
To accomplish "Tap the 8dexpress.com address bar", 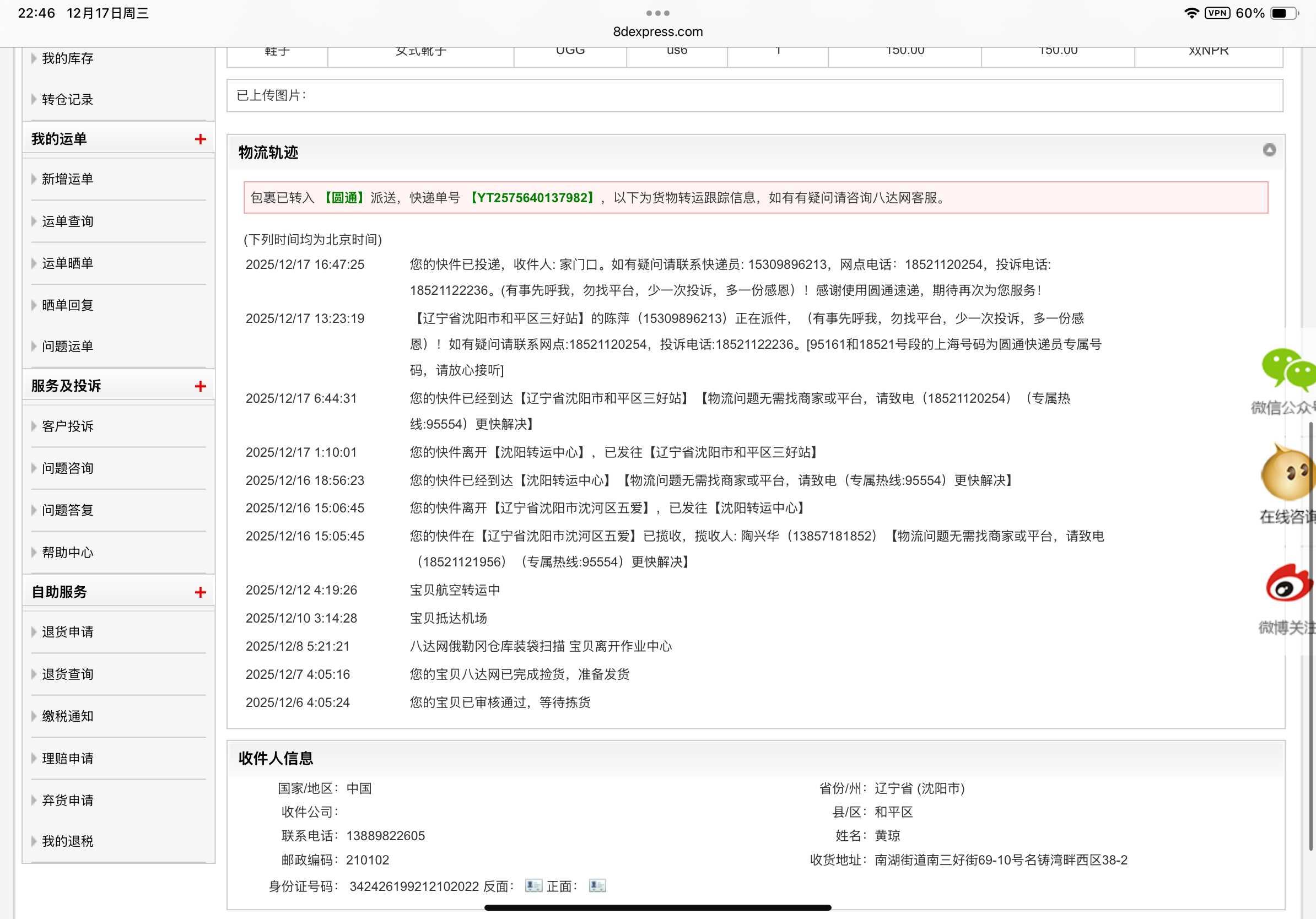I will [657, 31].
